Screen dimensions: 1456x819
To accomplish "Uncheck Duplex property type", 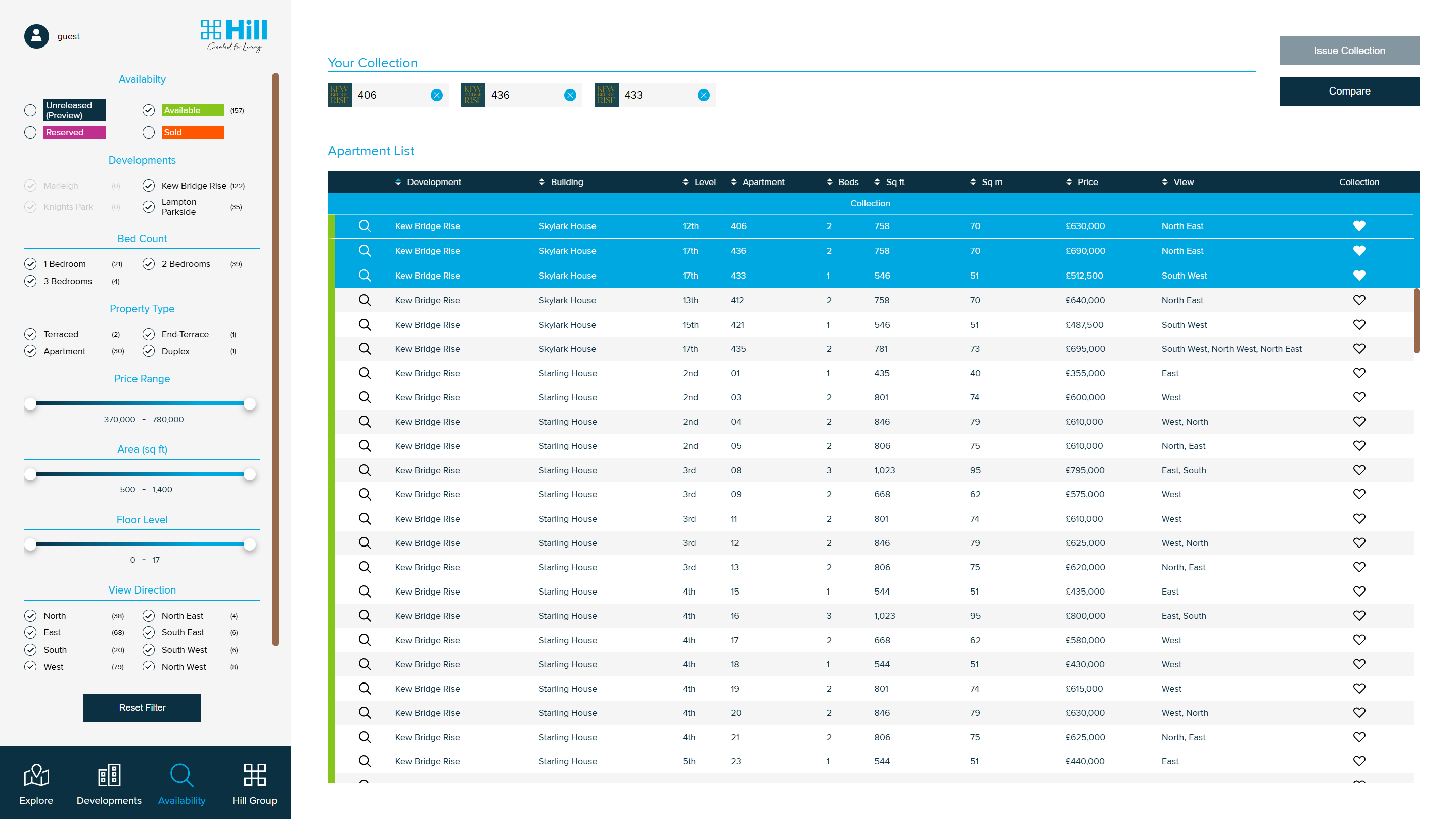I will (149, 351).
